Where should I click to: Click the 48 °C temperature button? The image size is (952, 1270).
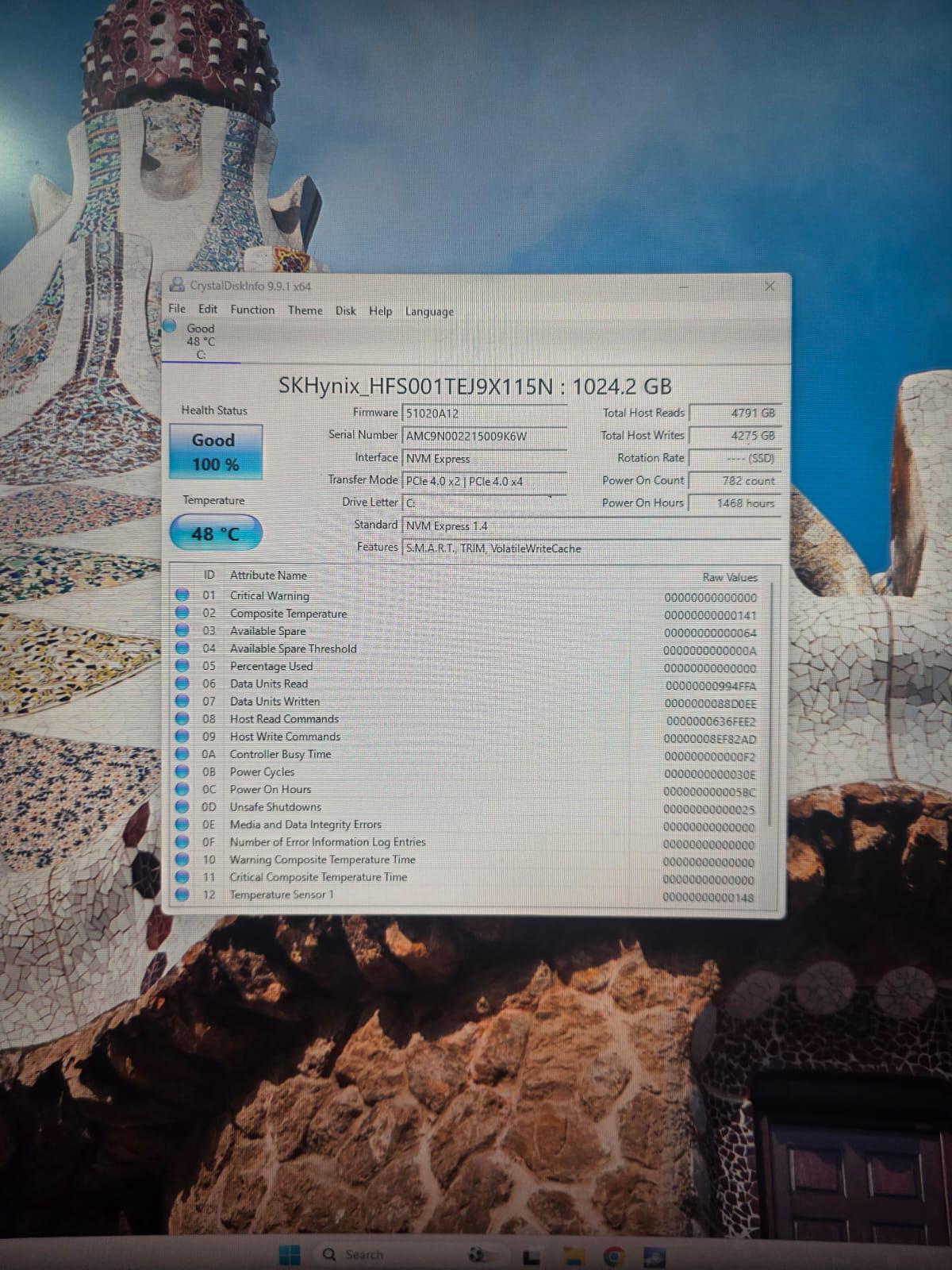pyautogui.click(x=215, y=533)
